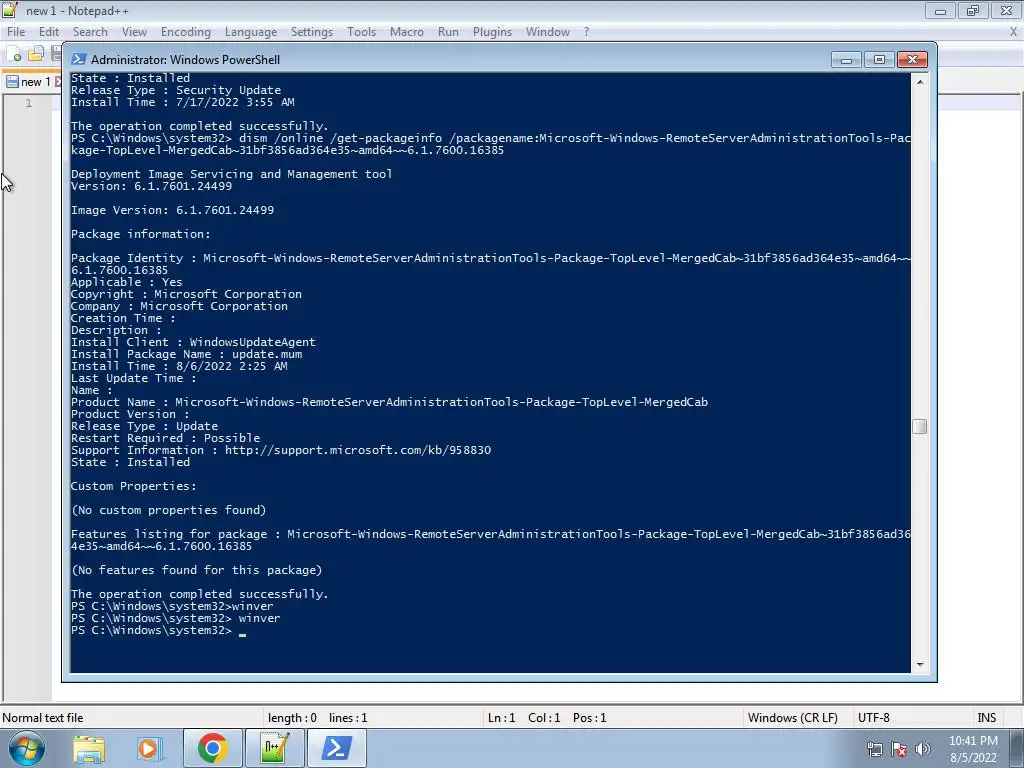The width and height of the screenshot is (1024, 768).
Task: Open the Windows Start menu orb
Action: tap(26, 748)
